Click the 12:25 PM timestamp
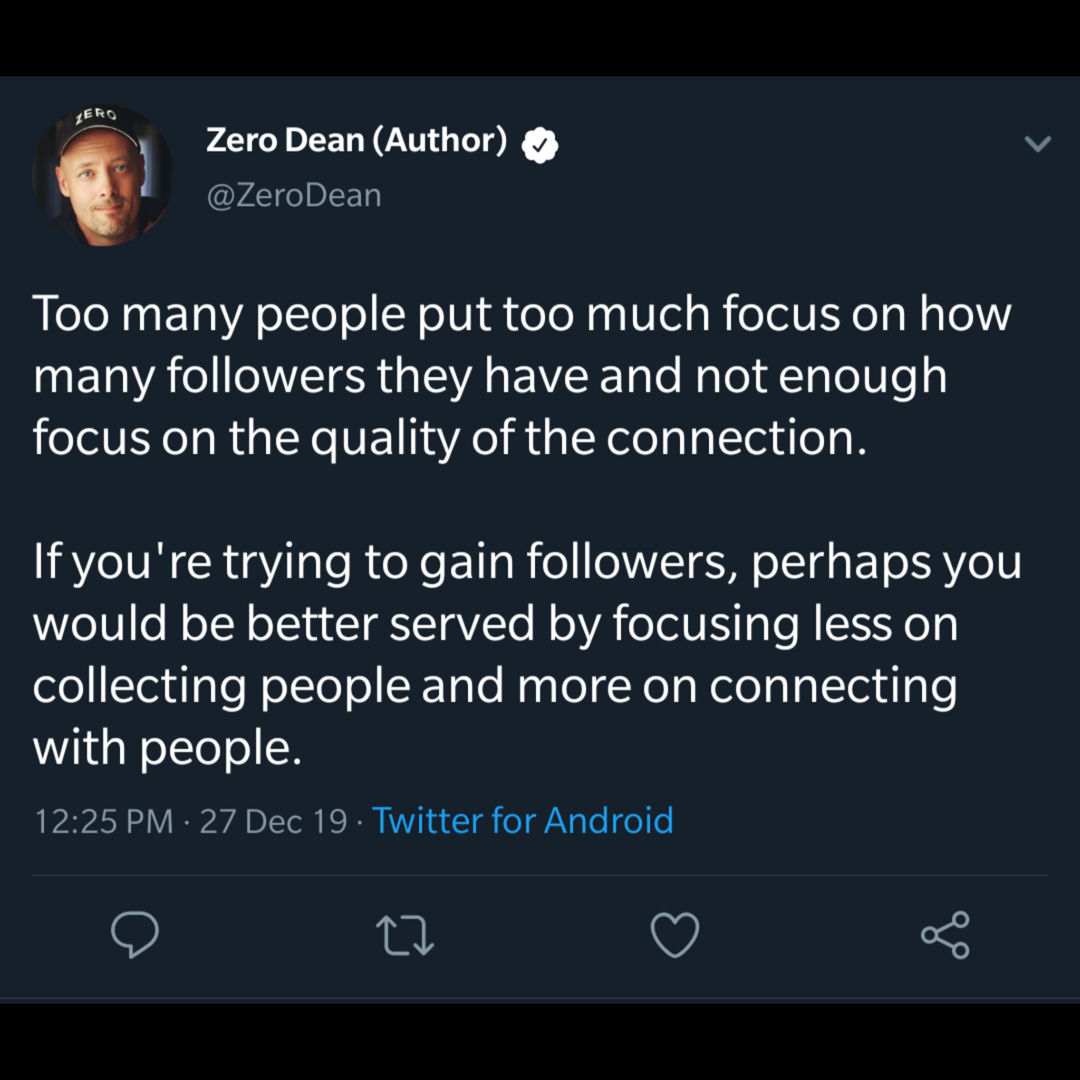The width and height of the screenshot is (1080, 1080). (103, 821)
